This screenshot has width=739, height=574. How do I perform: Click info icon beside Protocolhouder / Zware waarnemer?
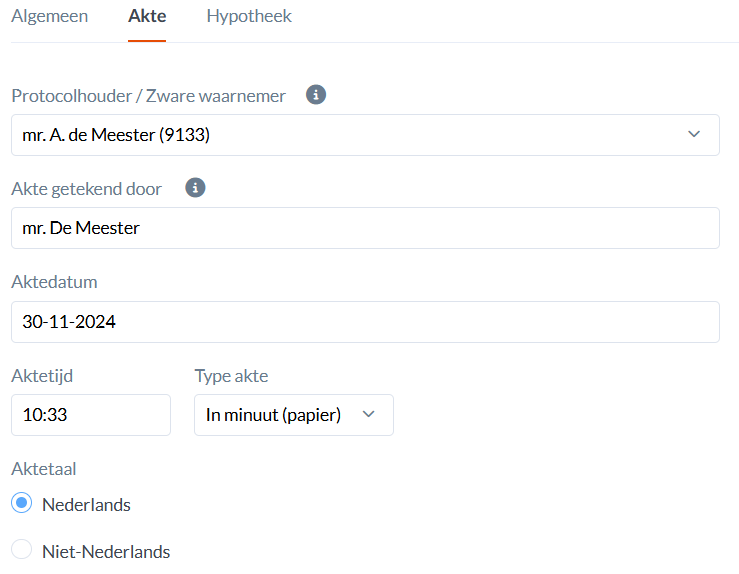tap(316, 95)
